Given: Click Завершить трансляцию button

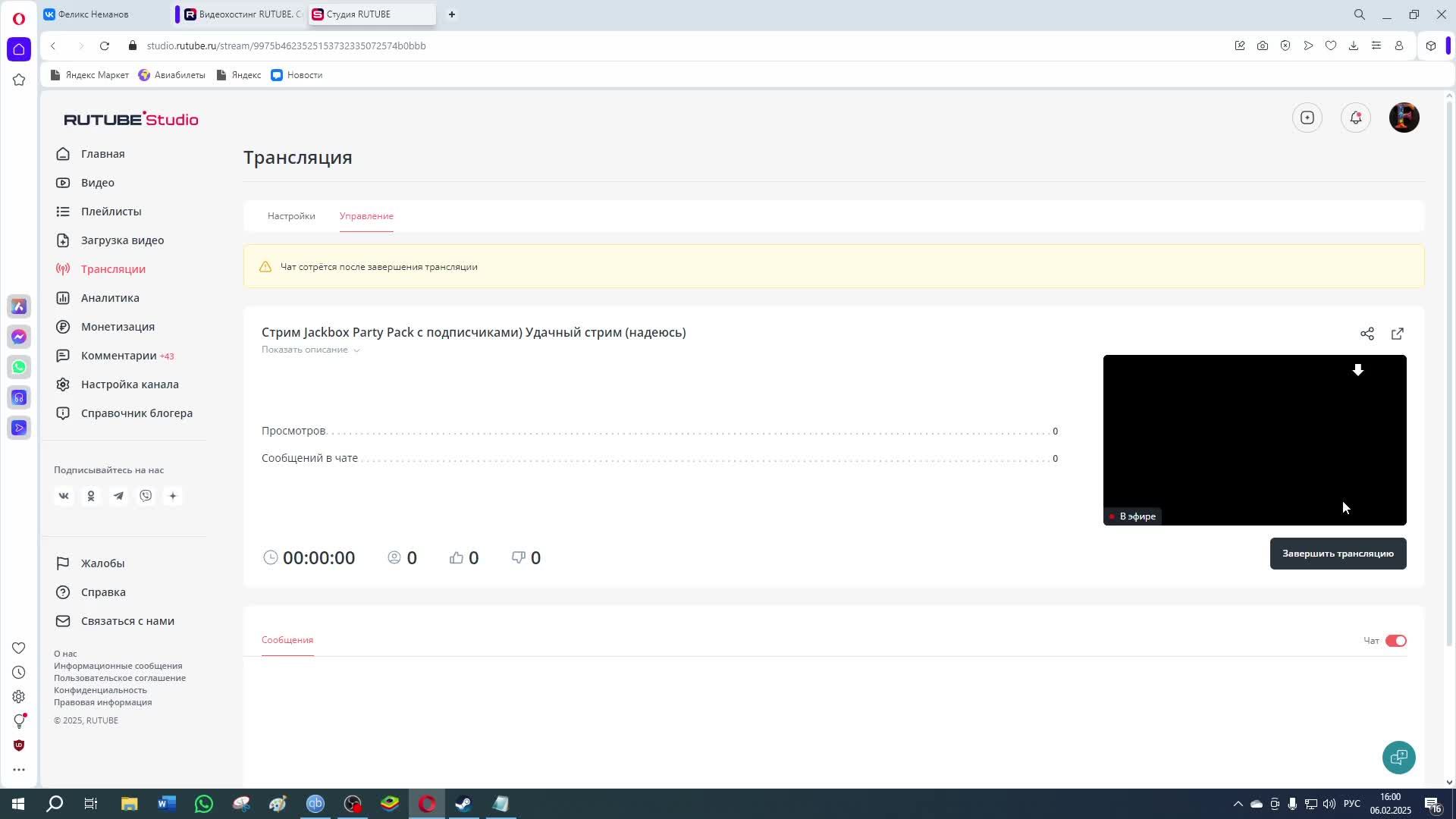Looking at the screenshot, I should click(1337, 554).
